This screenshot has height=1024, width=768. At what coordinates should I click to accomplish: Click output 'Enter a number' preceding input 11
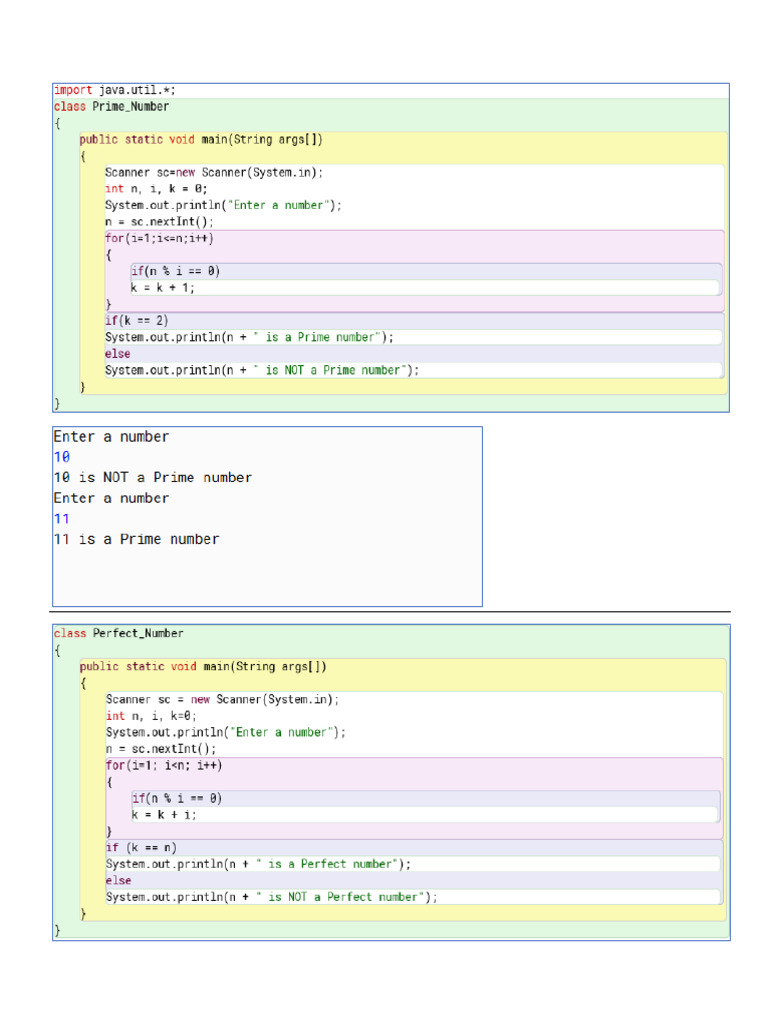tap(111, 498)
